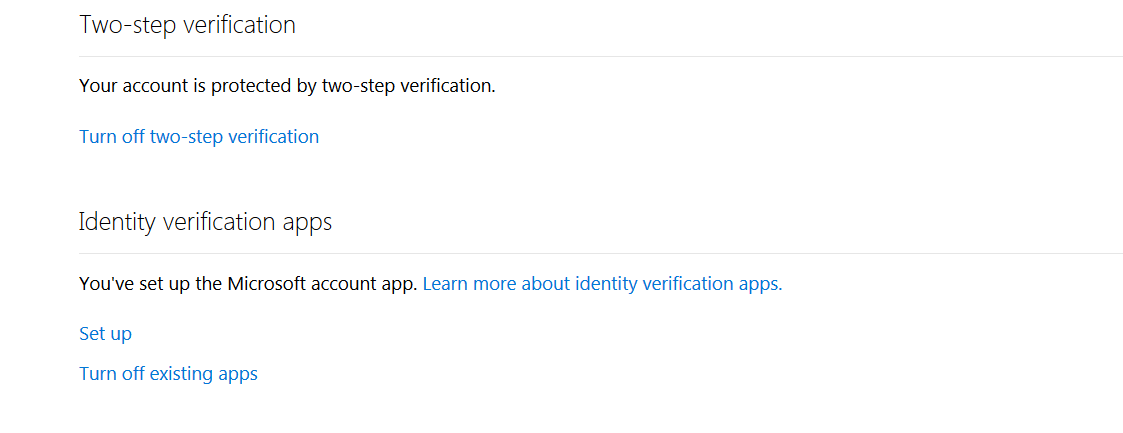1123x433 pixels.
Task: Click the 'Set up' link
Action: (x=105, y=334)
